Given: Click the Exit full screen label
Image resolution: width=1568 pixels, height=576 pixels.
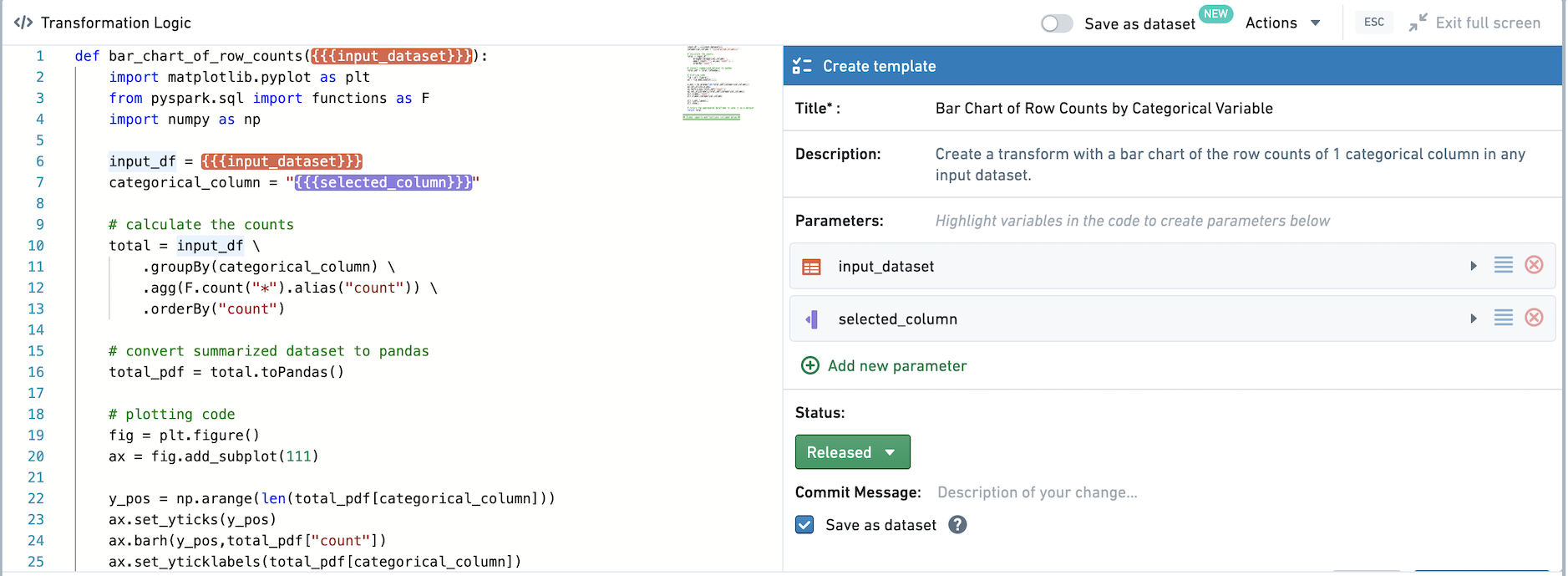Looking at the screenshot, I should point(1488,23).
